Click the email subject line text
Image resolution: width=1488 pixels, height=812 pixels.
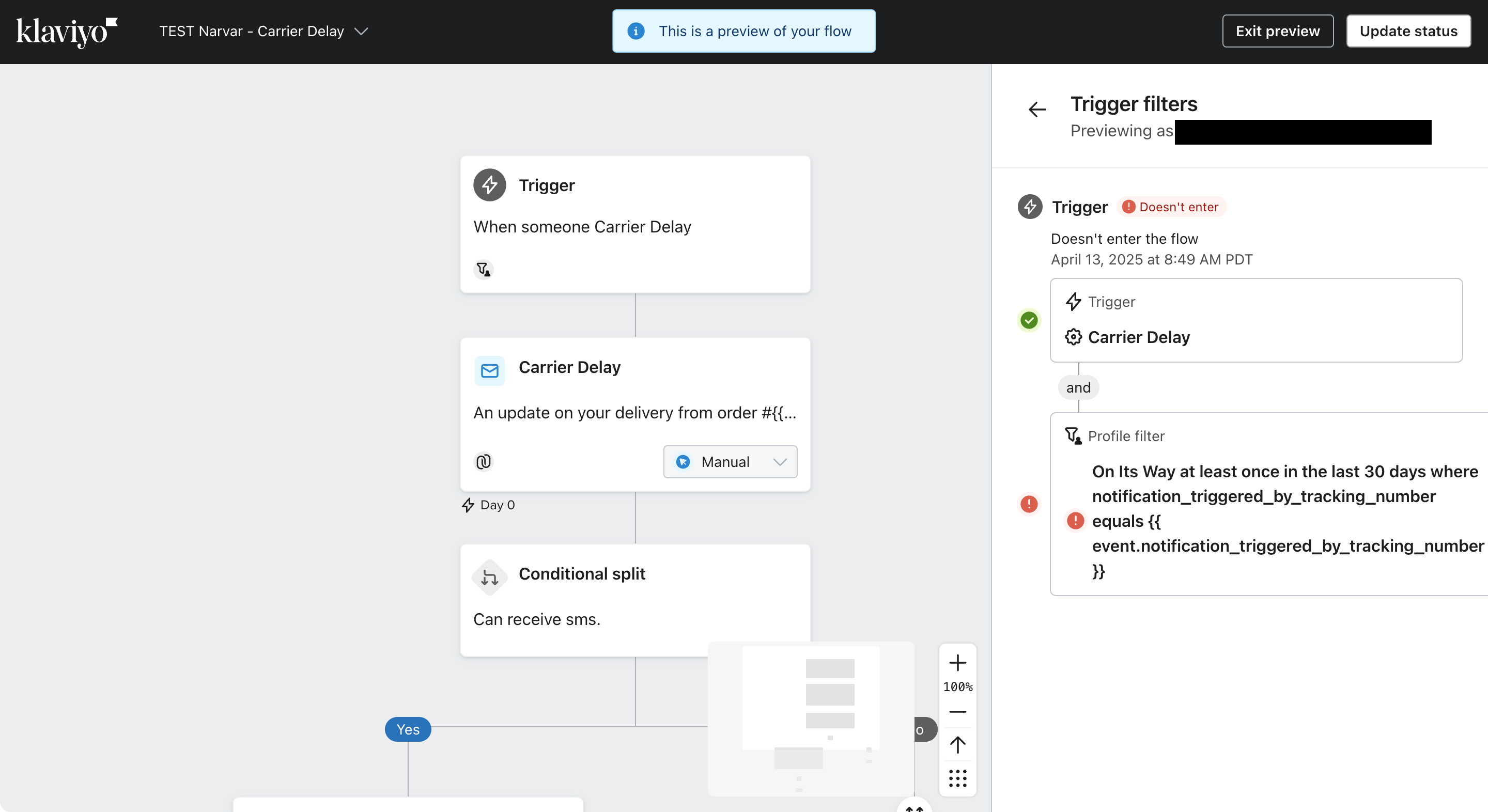(x=635, y=413)
